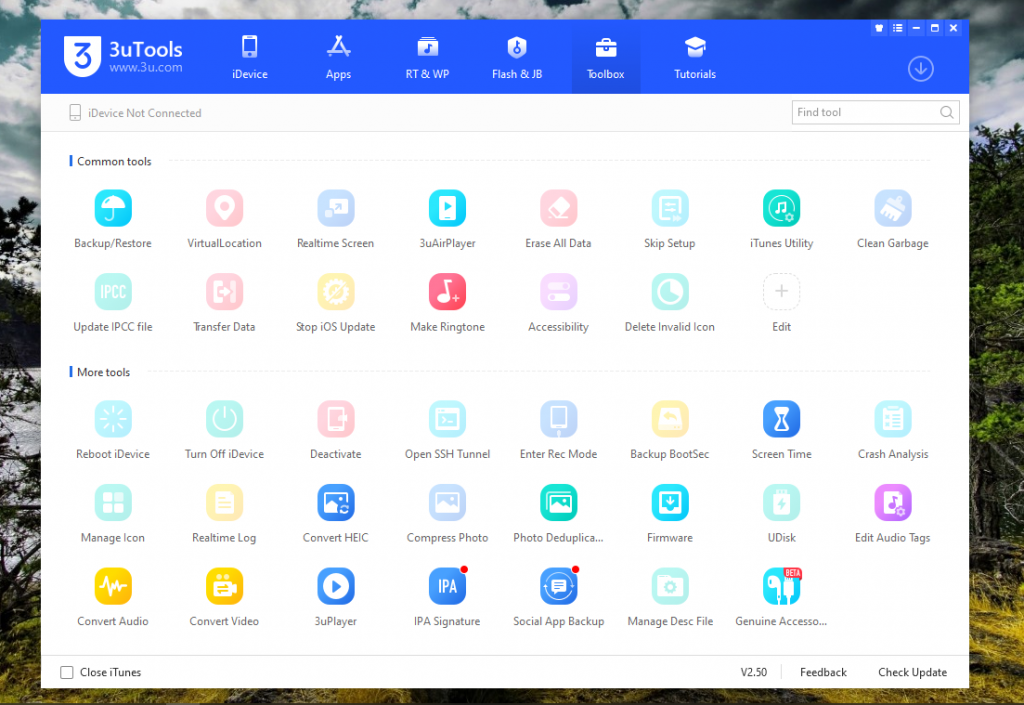The height and width of the screenshot is (705, 1024).
Task: Open the skin shirt icon in title bar
Action: (x=879, y=28)
